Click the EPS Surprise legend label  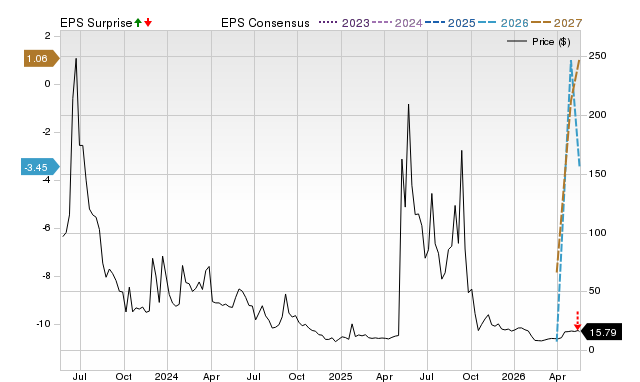[96, 23]
